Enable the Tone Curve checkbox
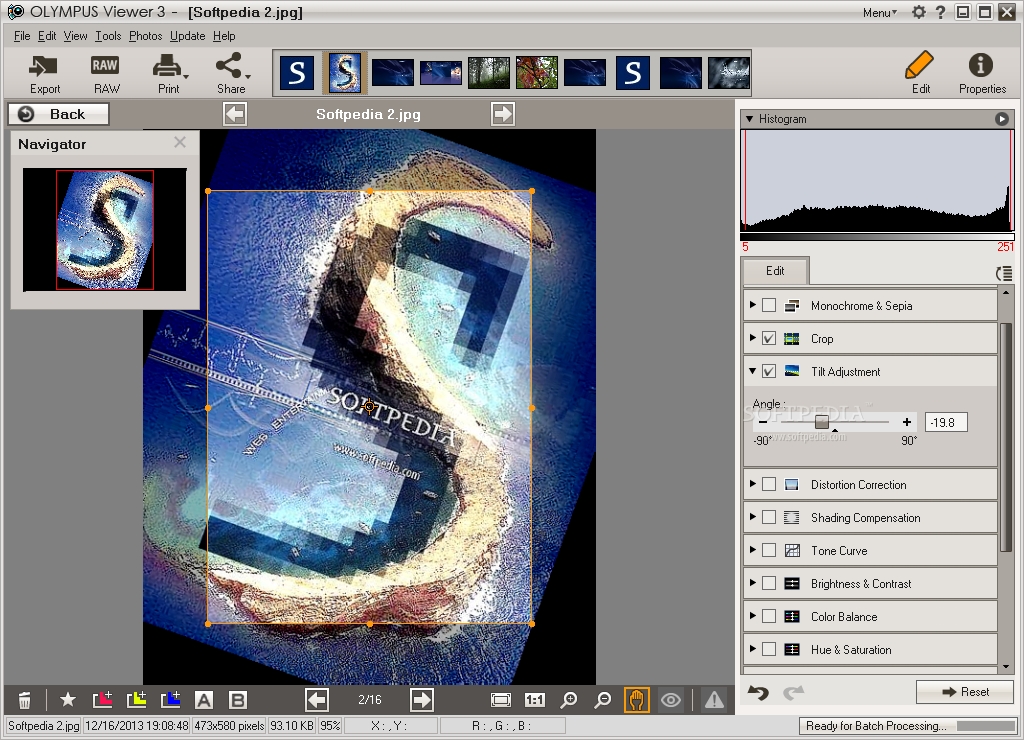 (768, 550)
